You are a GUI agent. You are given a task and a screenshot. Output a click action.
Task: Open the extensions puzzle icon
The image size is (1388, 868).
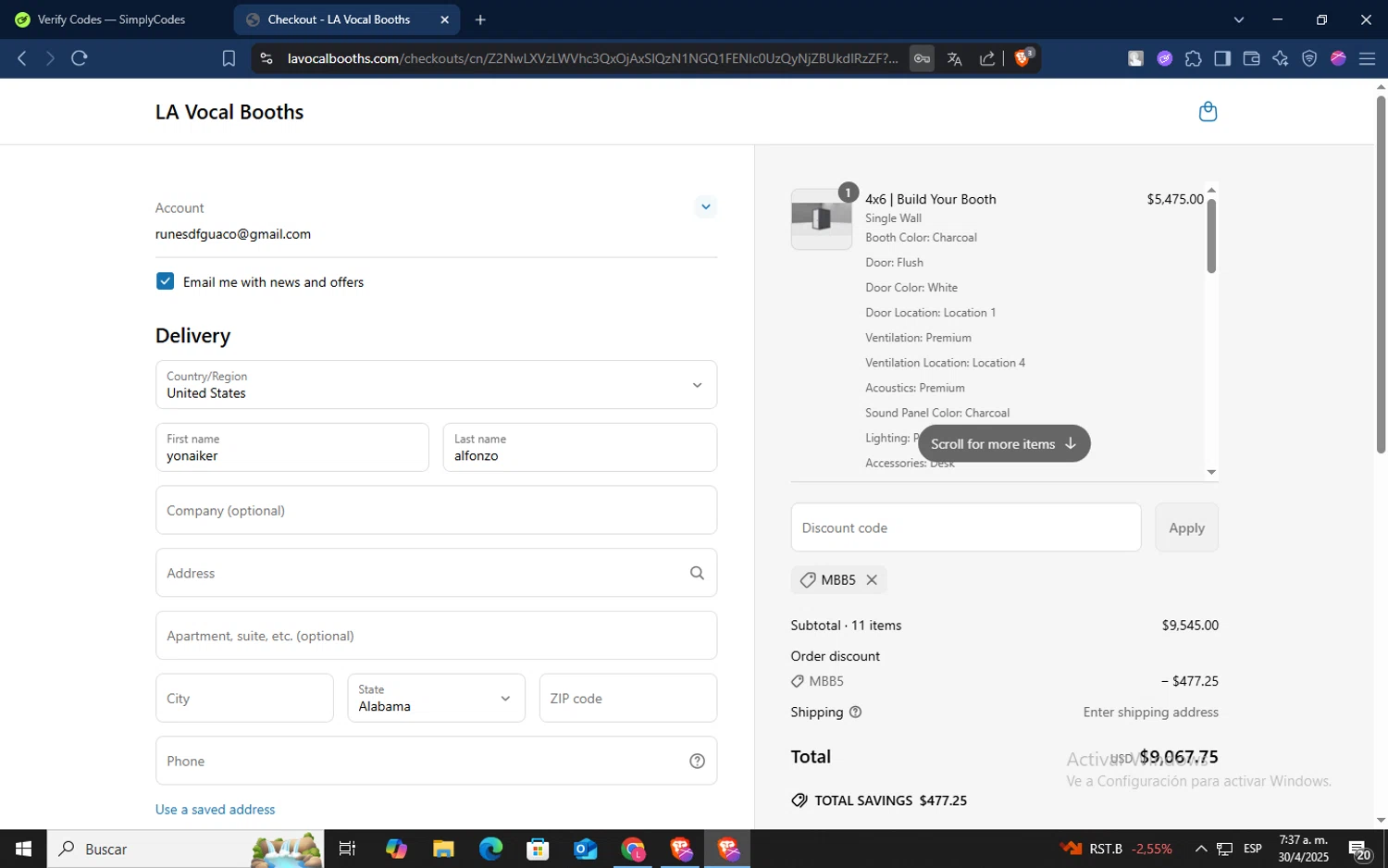click(x=1193, y=58)
